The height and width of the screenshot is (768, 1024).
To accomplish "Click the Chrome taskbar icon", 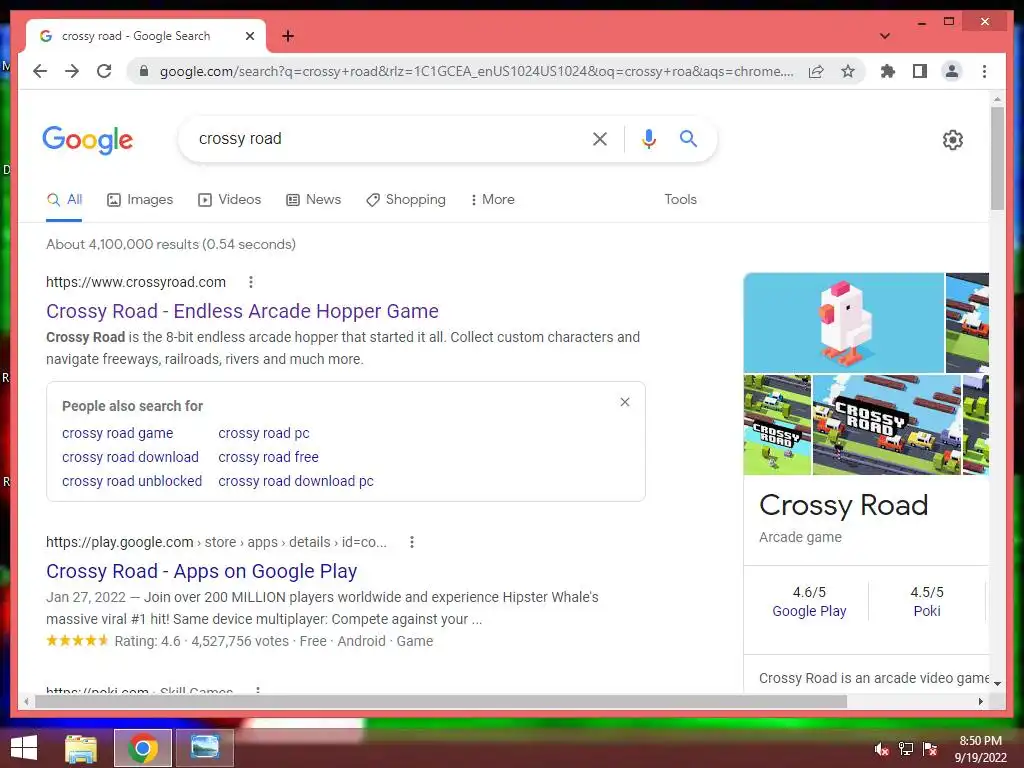I will [143, 748].
